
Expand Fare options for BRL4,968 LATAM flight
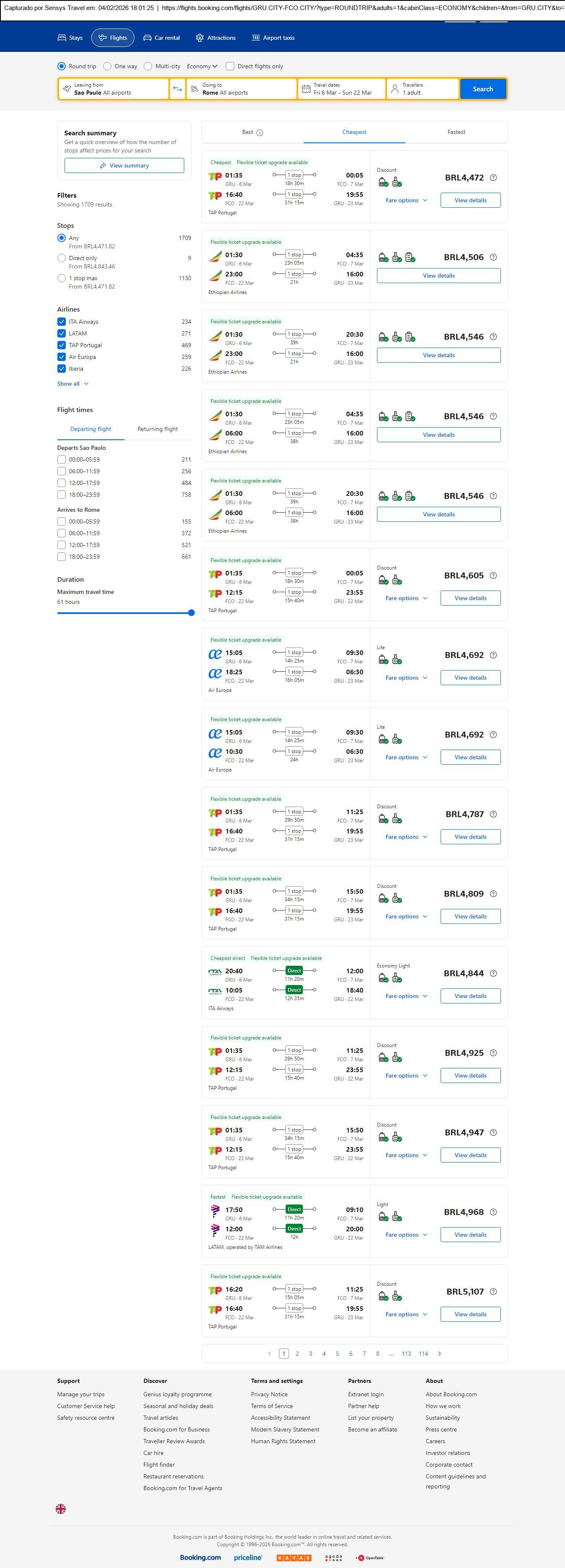point(406,1235)
